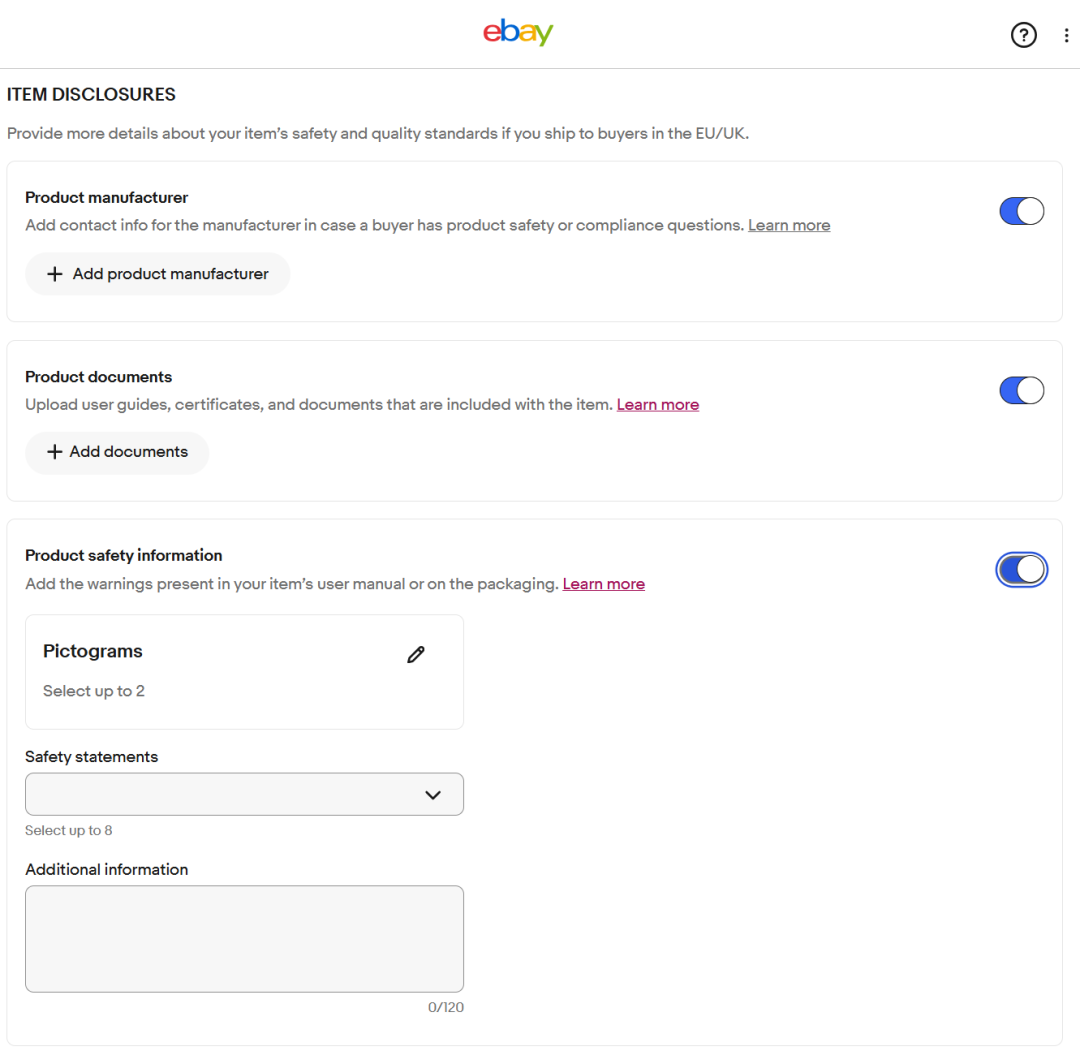Open Learn more link for Product documents
Viewport: 1080px width, 1051px height.
(x=658, y=405)
